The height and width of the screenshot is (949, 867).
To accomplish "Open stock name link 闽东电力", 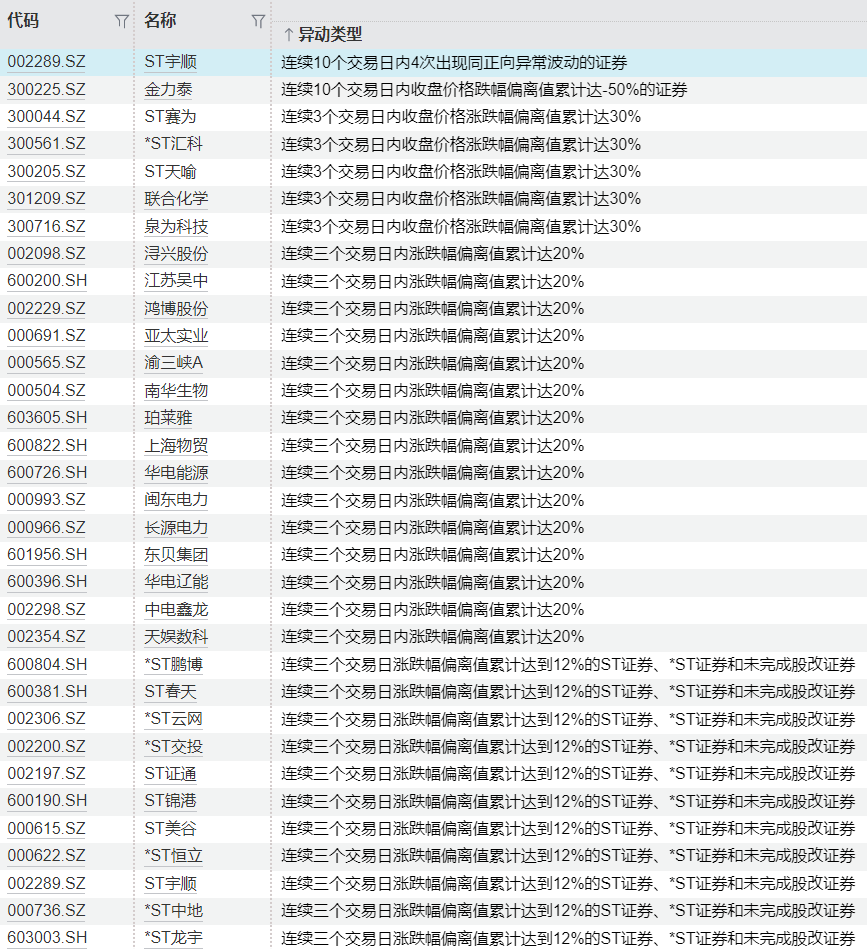I will click(176, 500).
